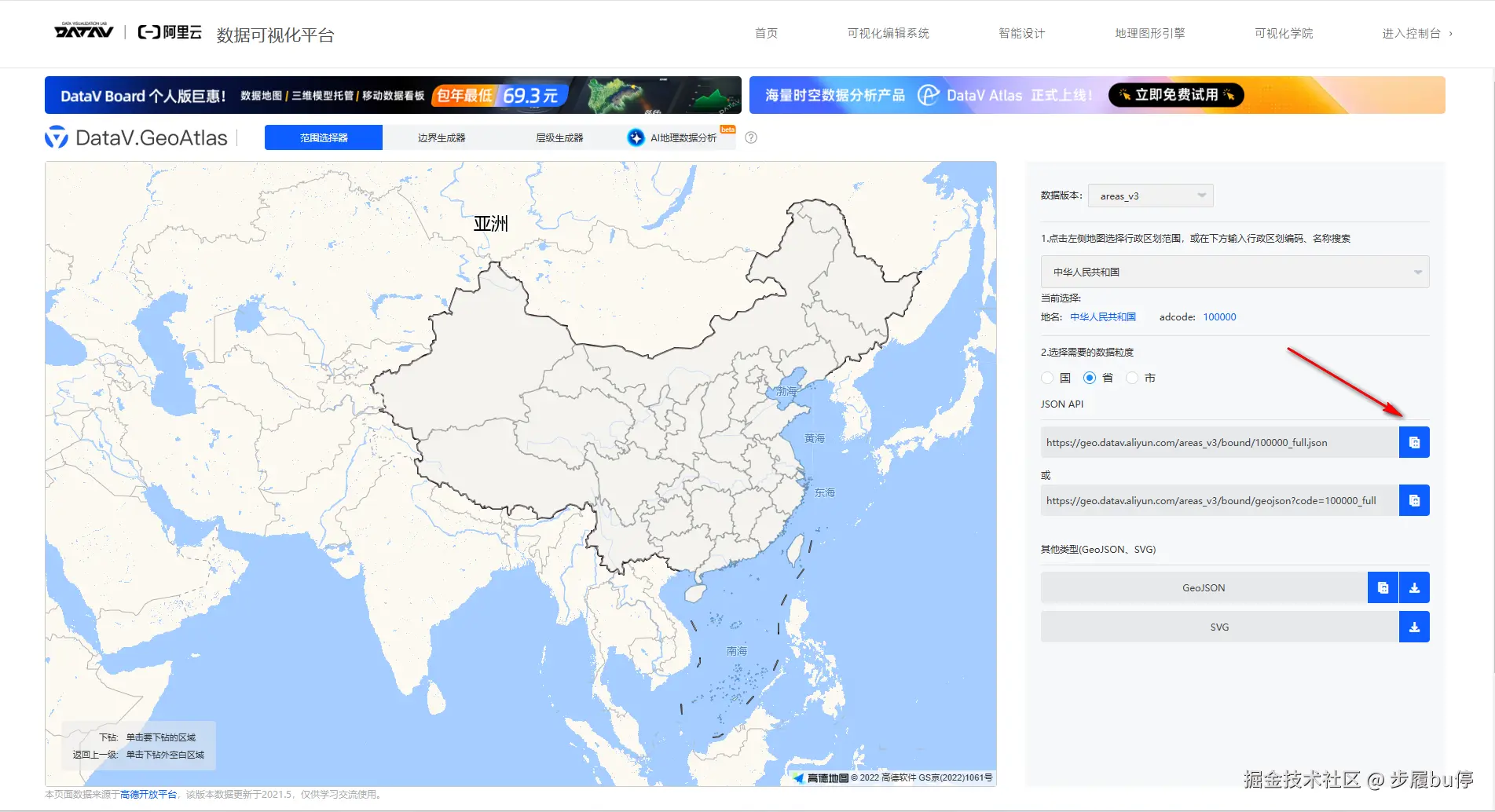Open the DataV Board 个人版巨惠 banner

coord(393,95)
